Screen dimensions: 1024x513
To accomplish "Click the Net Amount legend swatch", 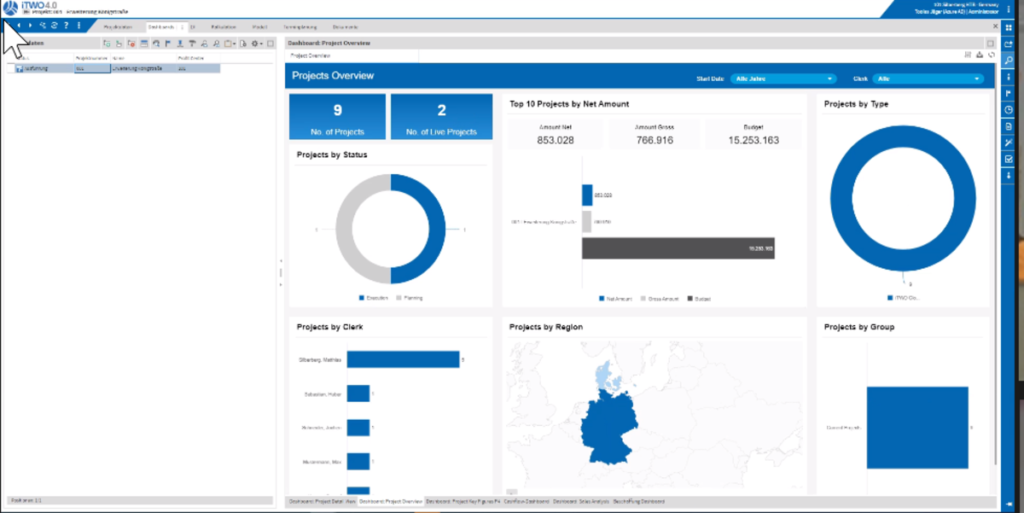I will click(601, 298).
